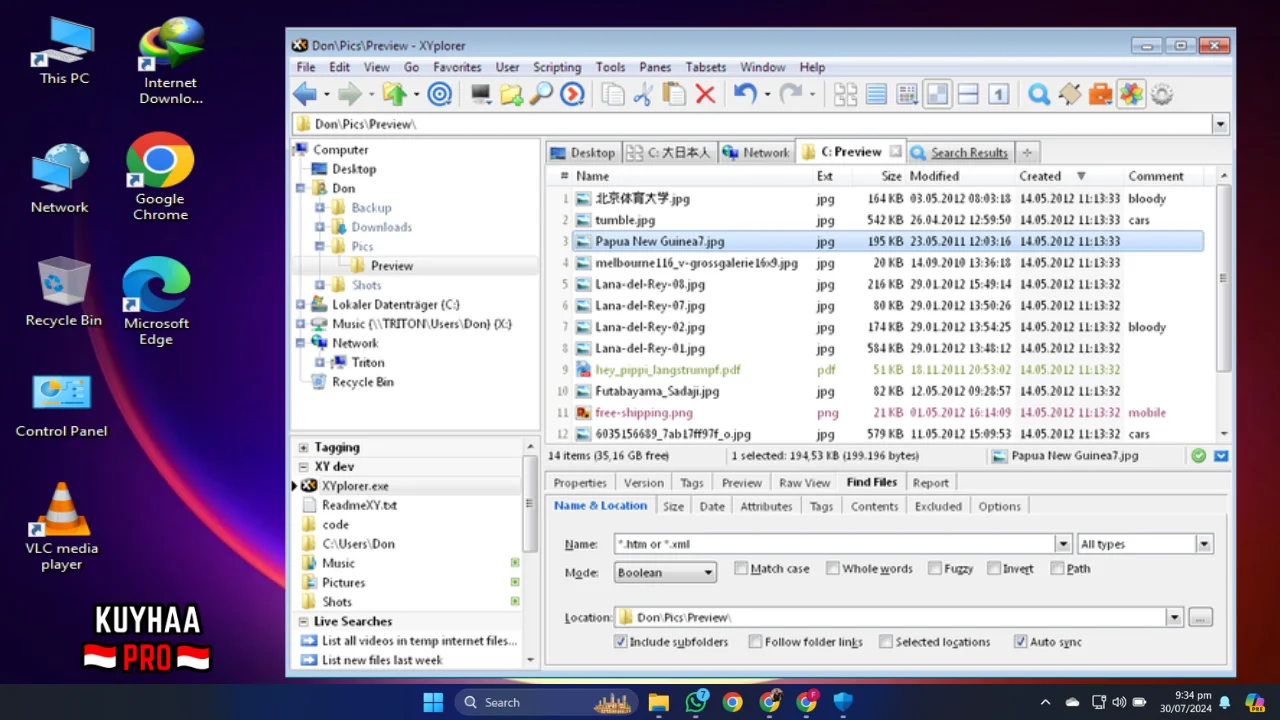Image resolution: width=1280 pixels, height=720 pixels.
Task: Open the address bar dropdown arrow
Action: pyautogui.click(x=1220, y=124)
